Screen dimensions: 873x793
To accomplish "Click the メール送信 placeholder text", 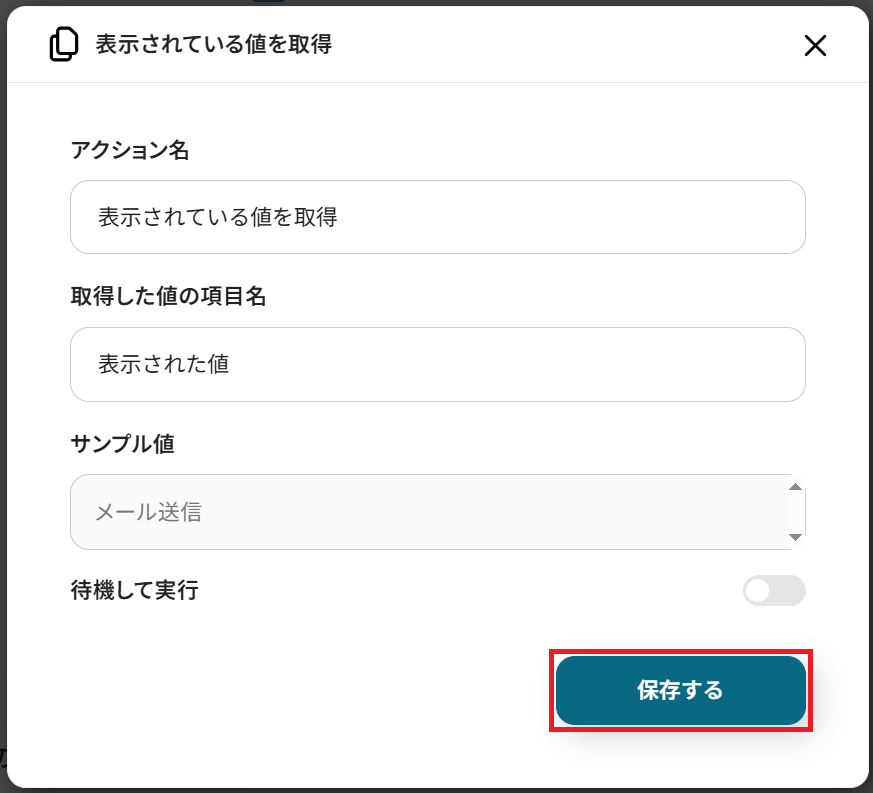I will [x=148, y=512].
